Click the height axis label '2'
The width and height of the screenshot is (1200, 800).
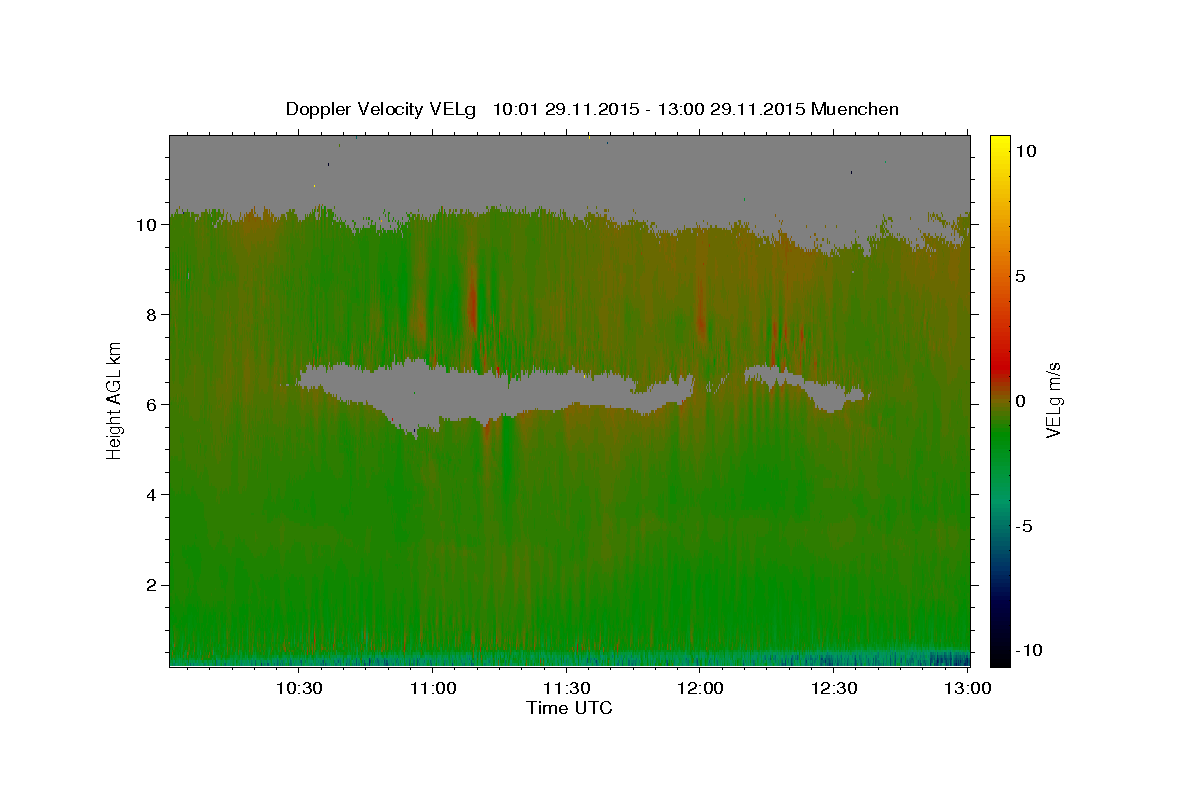click(152, 585)
